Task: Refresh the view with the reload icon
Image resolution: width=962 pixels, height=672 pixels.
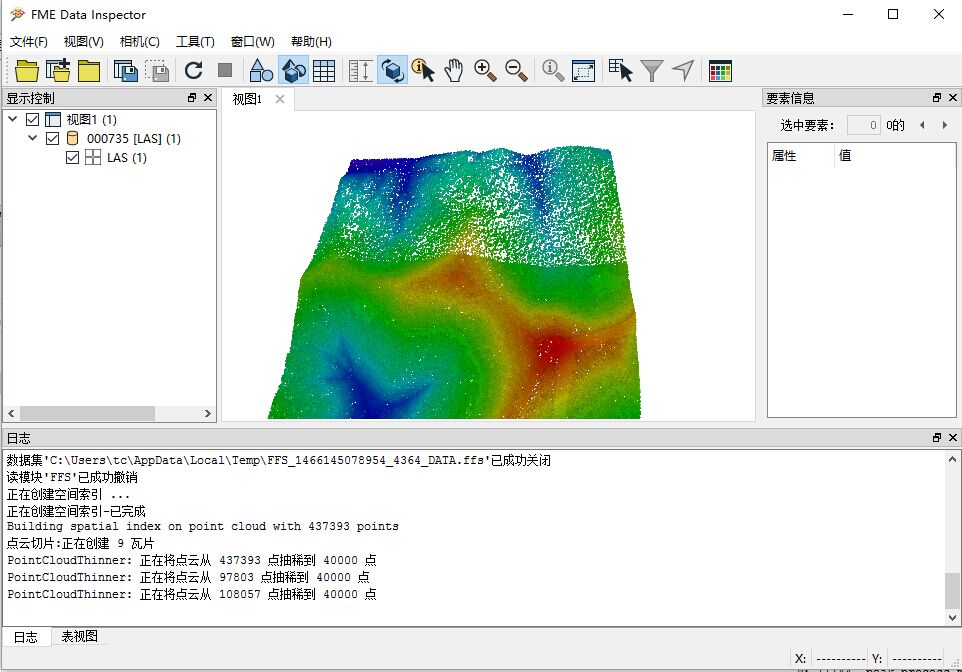Action: tap(193, 71)
